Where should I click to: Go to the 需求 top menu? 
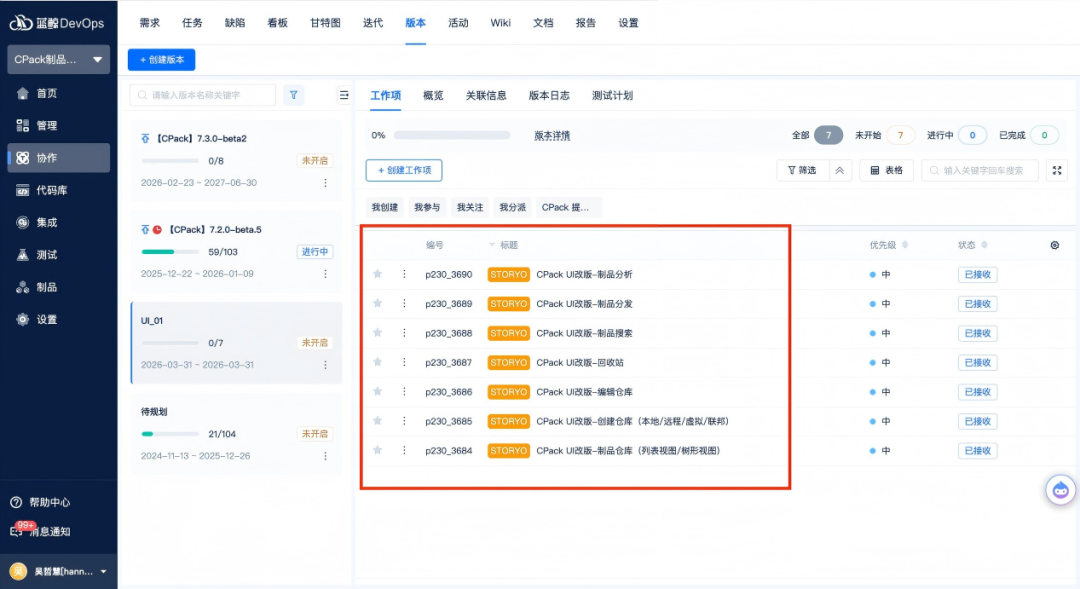[149, 23]
